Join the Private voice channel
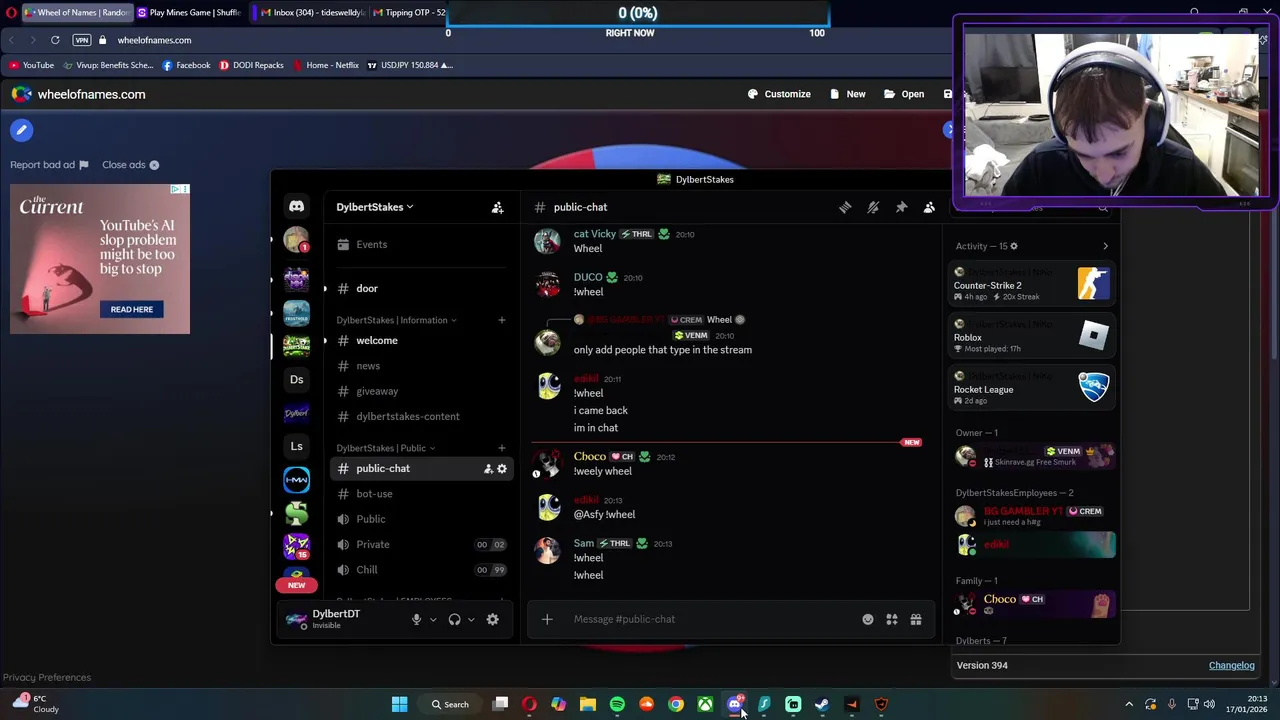Viewport: 1280px width, 720px height. [x=420, y=544]
